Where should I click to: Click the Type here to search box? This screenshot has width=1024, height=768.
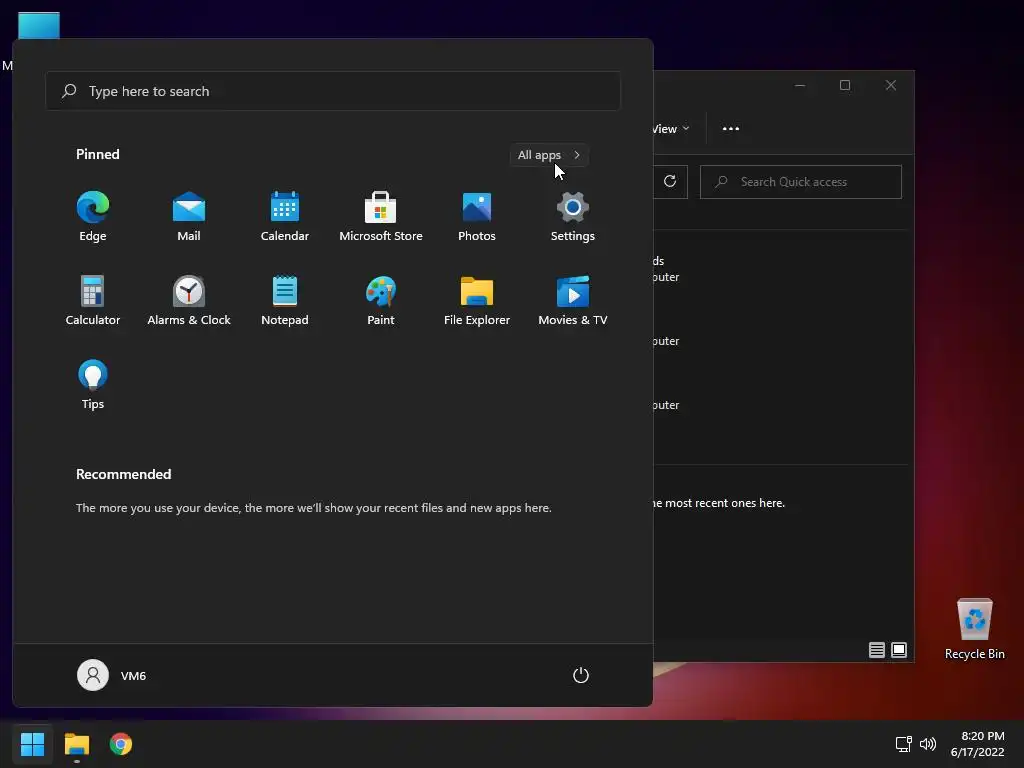click(333, 91)
